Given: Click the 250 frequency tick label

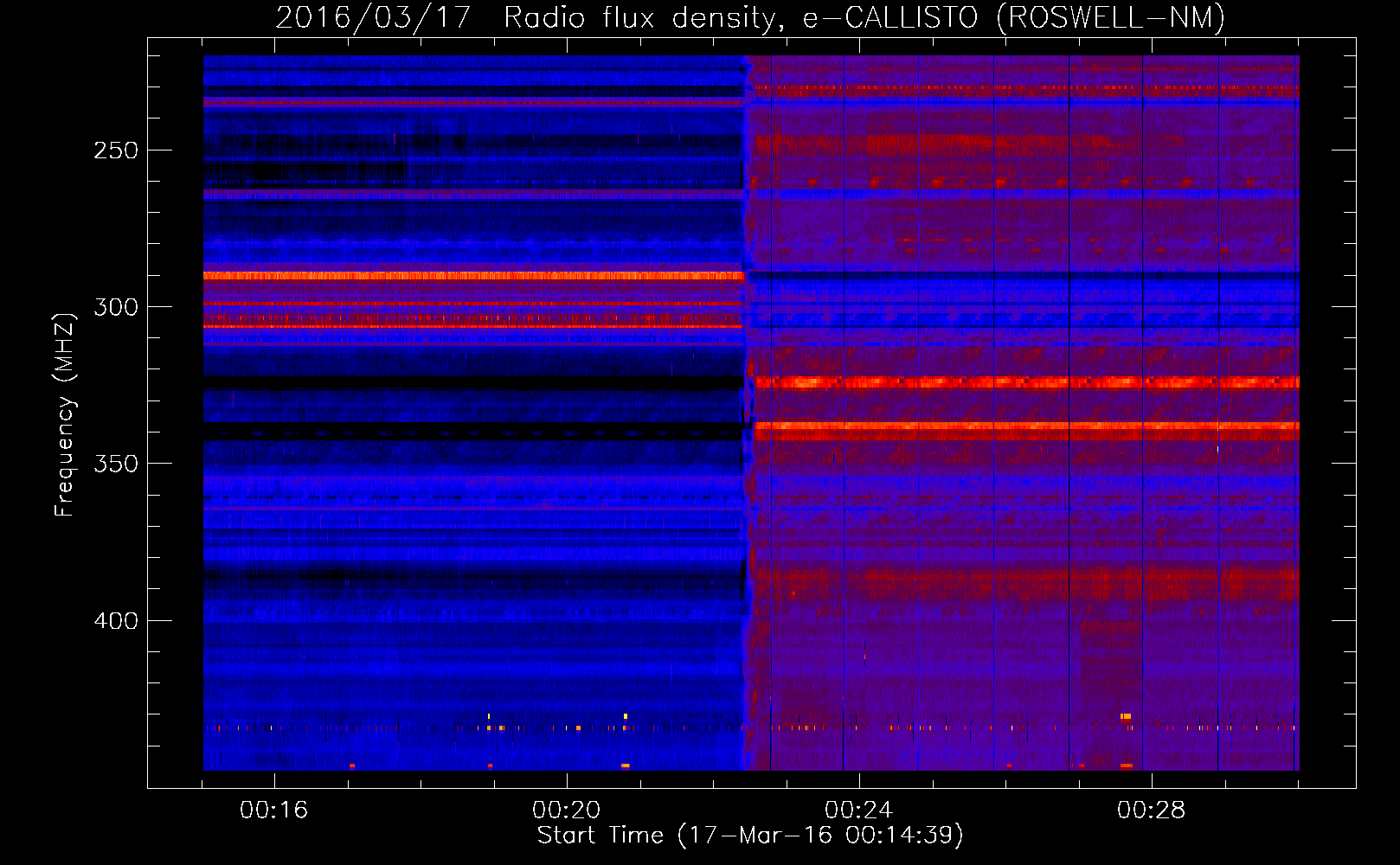Looking at the screenshot, I should [116, 151].
